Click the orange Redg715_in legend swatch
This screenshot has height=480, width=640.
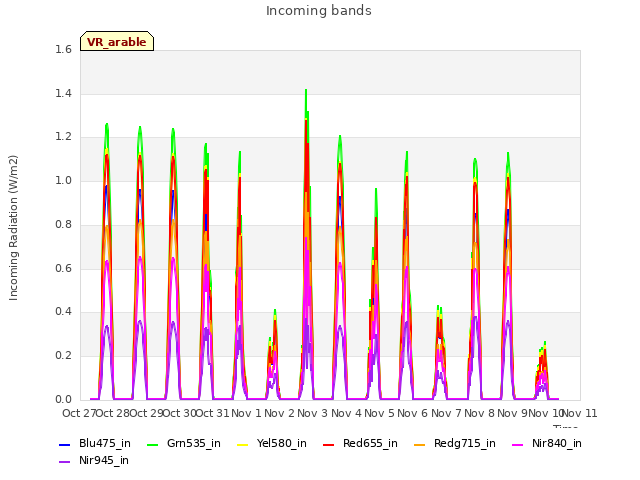coord(420,444)
